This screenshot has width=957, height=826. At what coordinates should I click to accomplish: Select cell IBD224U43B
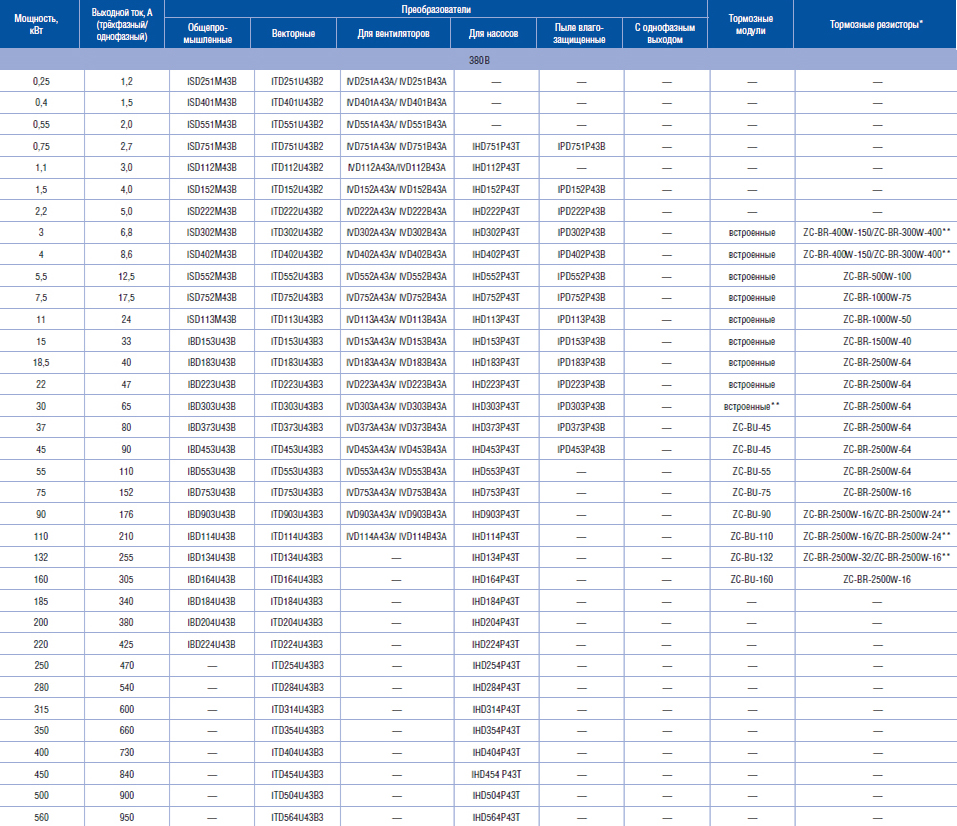(212, 645)
